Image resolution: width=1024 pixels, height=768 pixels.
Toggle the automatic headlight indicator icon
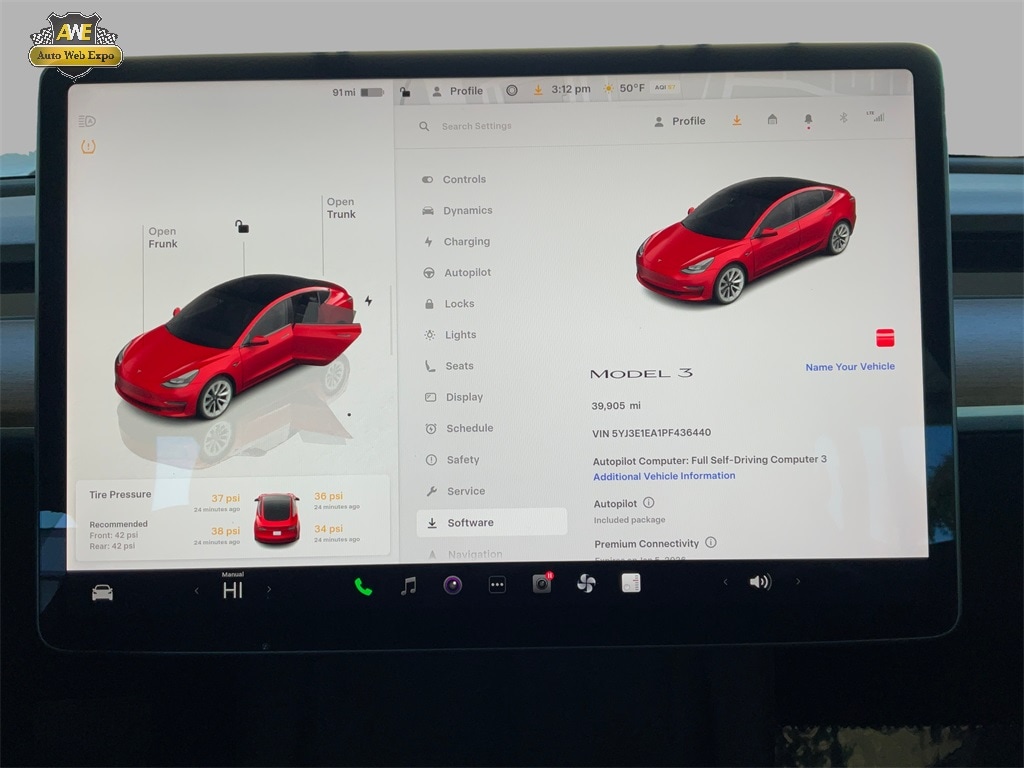(87, 122)
